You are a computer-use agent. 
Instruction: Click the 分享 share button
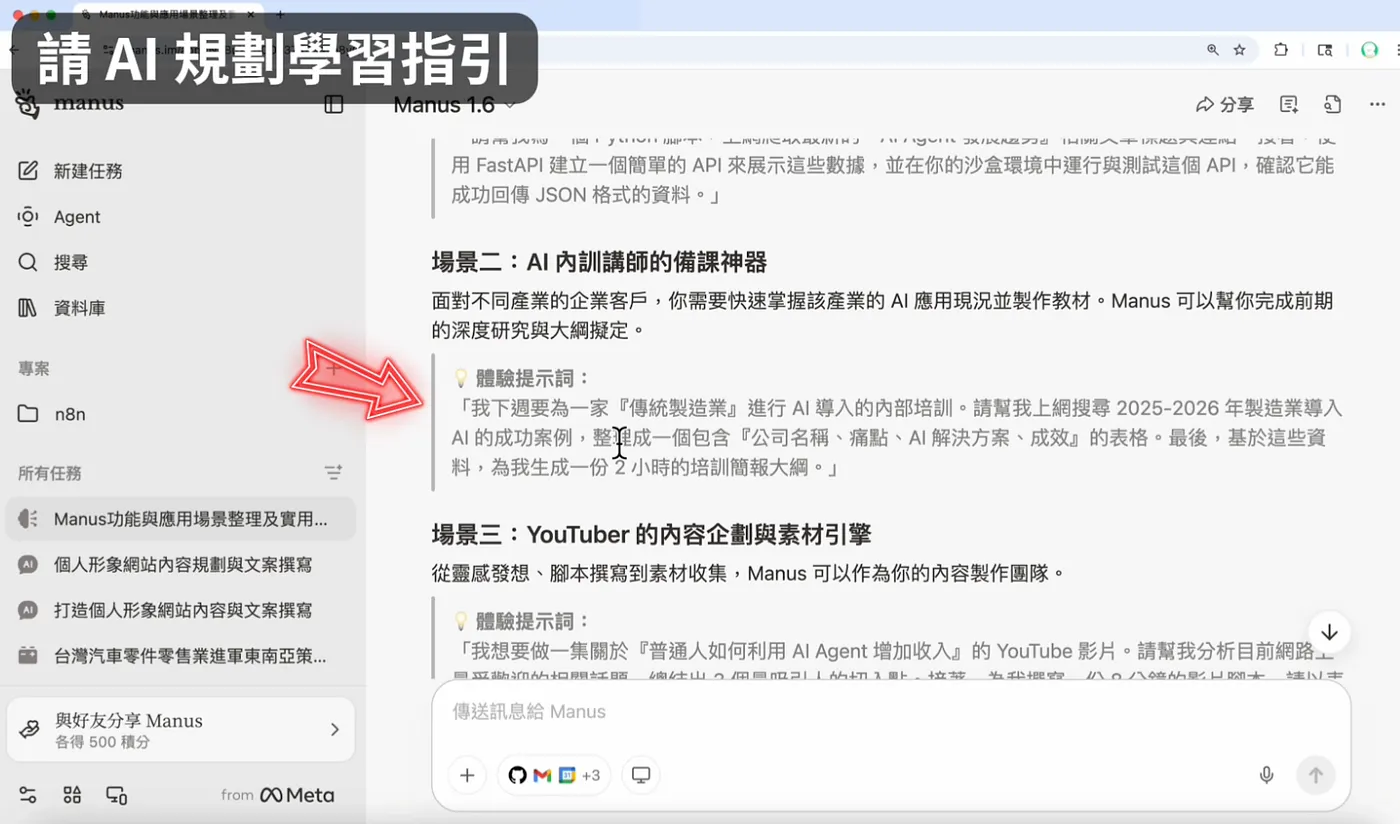pyautogui.click(x=1225, y=104)
